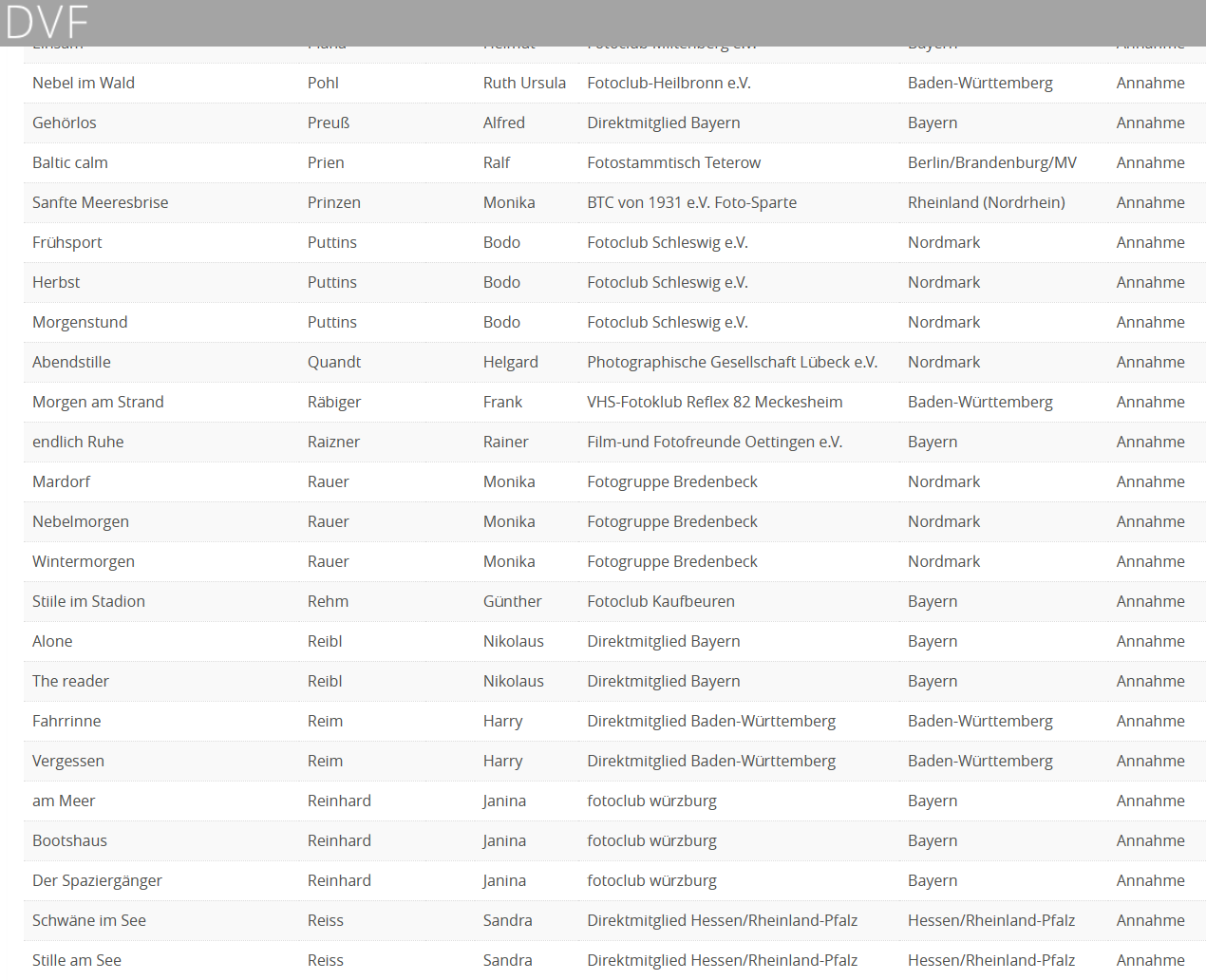This screenshot has width=1206, height=980.
Task: Click the surname 'Quandt'
Action: pos(334,362)
